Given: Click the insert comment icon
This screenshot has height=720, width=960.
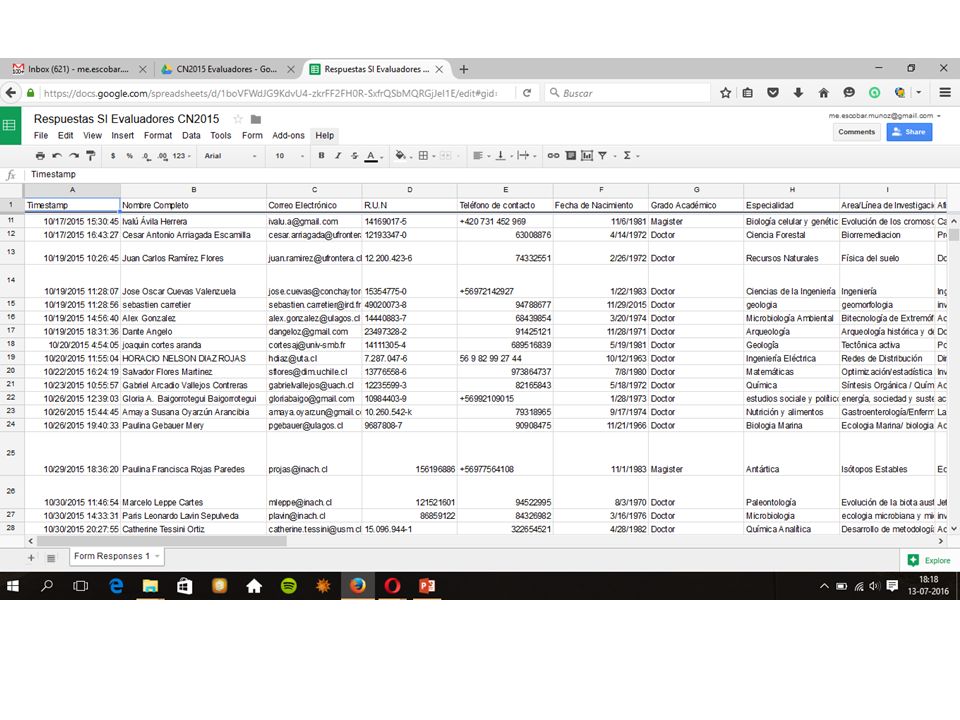Looking at the screenshot, I should (x=571, y=156).
